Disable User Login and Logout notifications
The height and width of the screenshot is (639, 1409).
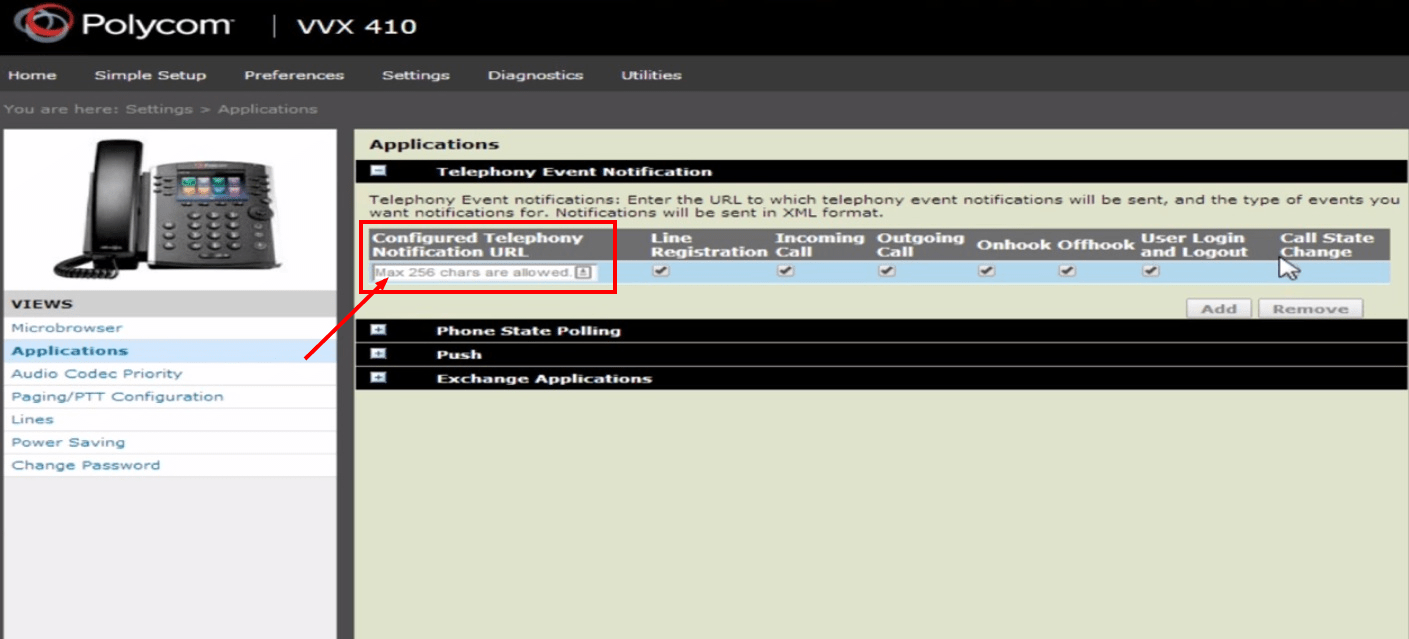click(x=1148, y=270)
